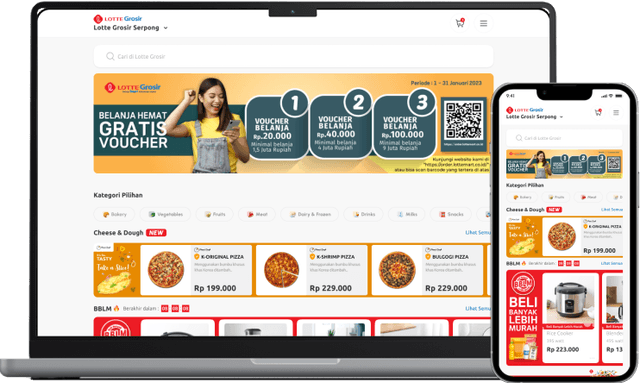Click Lihat Semua for BBLM on phone
Viewport: 640px width, 383px height.
pyautogui.click(x=612, y=263)
